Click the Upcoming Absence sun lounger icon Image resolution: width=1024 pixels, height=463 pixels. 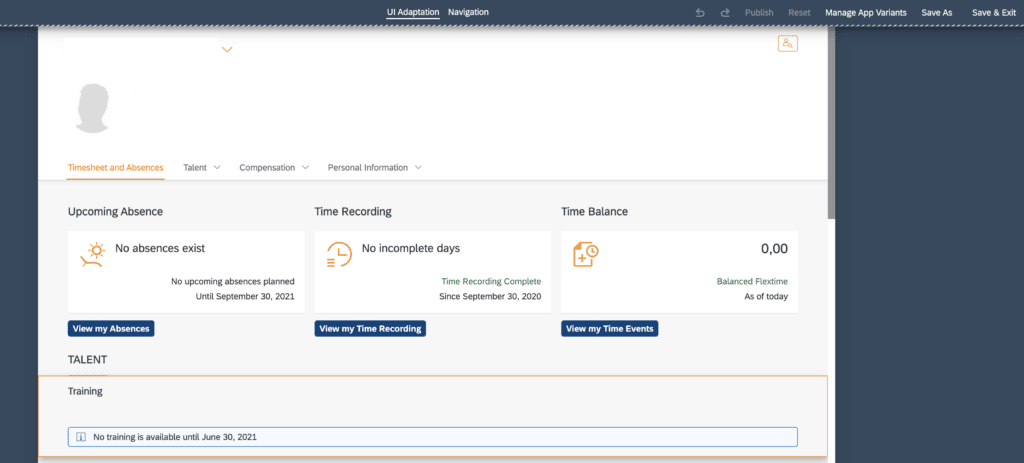[x=92, y=255]
